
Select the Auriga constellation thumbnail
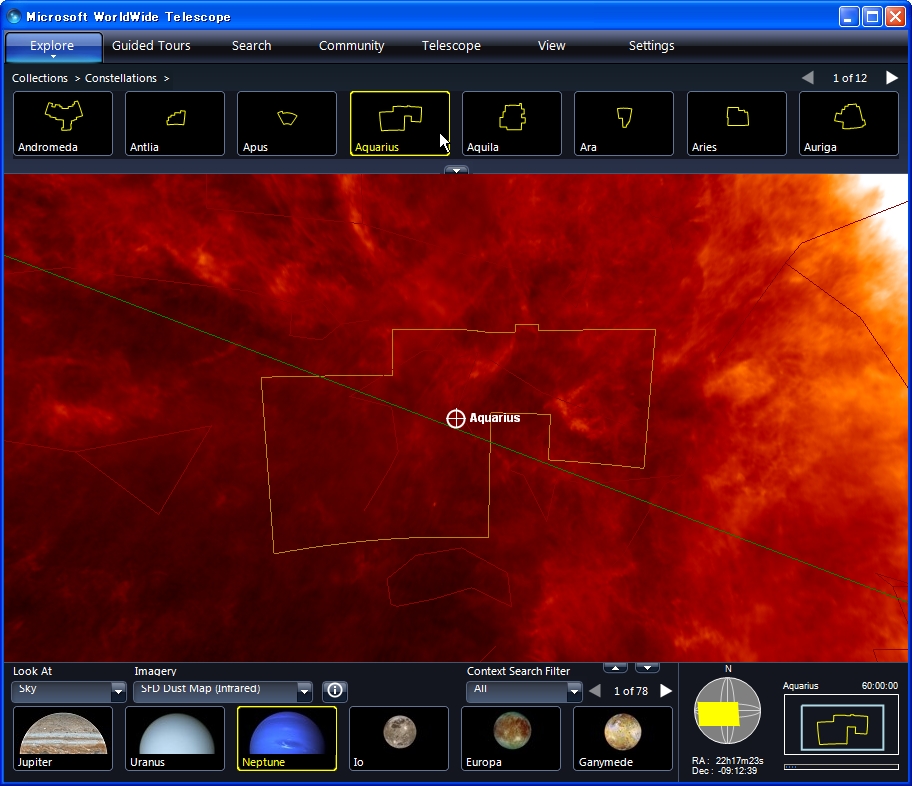click(x=849, y=123)
